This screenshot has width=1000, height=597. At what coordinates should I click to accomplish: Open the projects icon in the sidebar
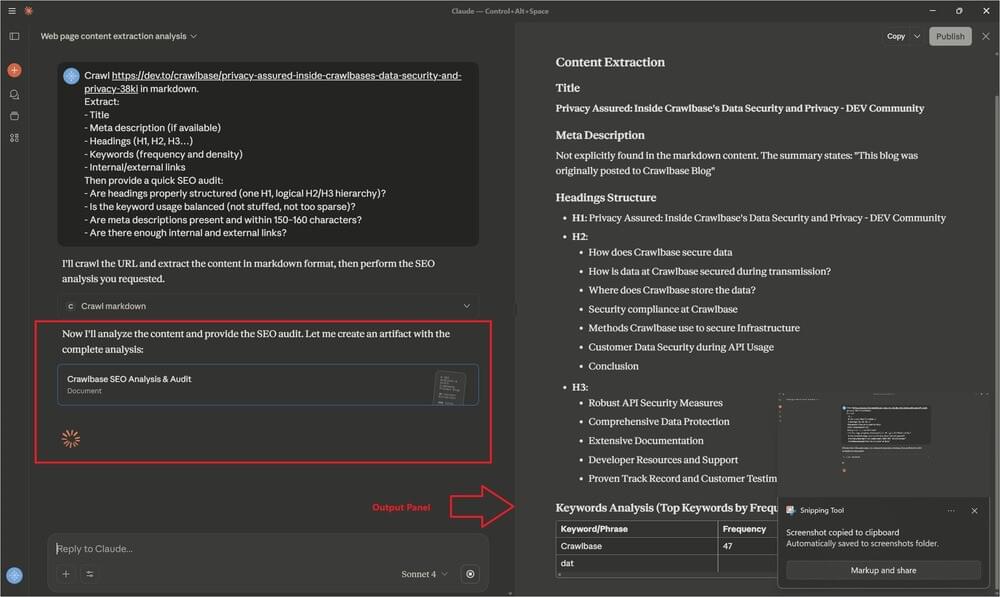[x=14, y=115]
